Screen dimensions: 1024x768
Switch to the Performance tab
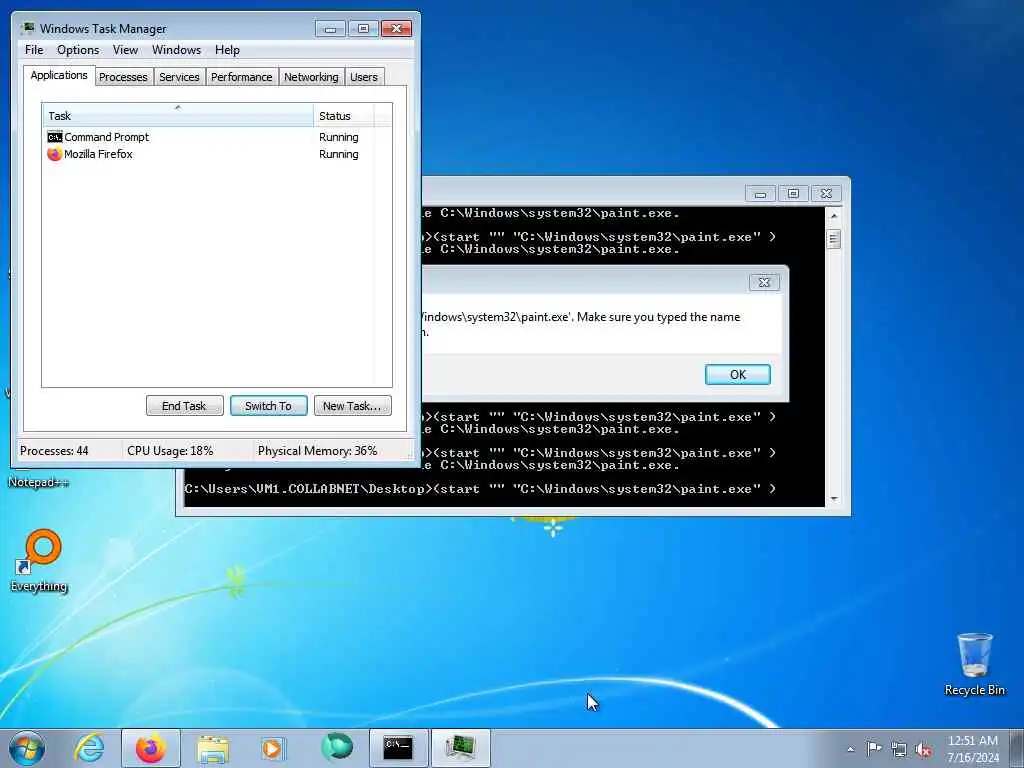242,77
